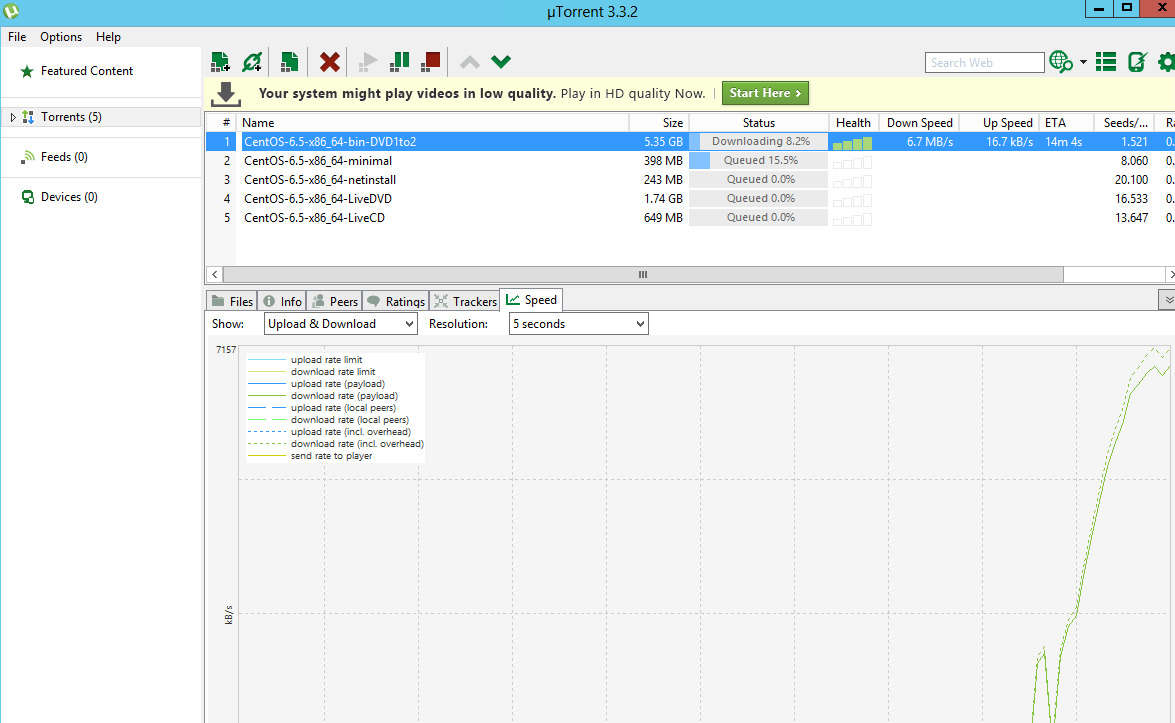1175x723 pixels.
Task: Open the Show Upload & Download dropdown
Action: pos(341,324)
